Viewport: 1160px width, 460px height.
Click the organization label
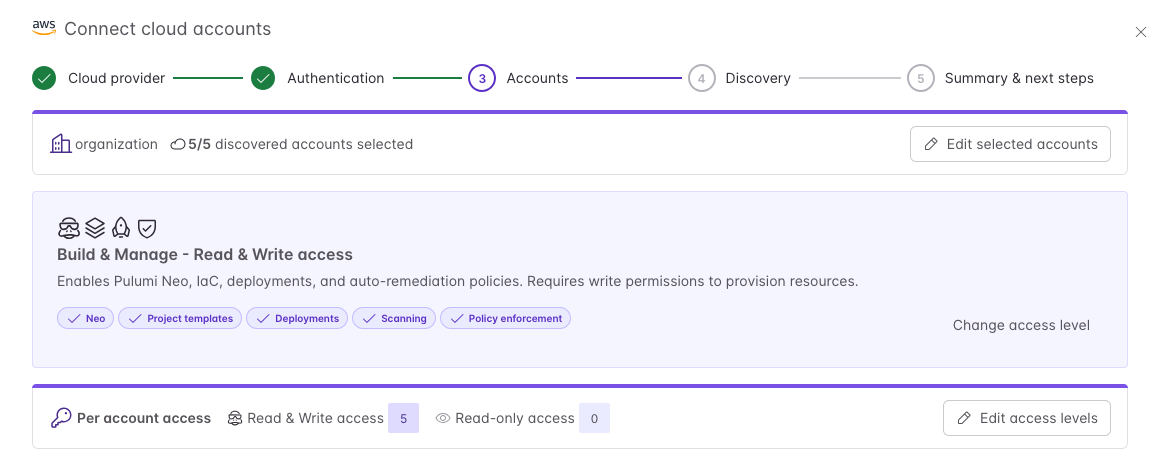116,144
